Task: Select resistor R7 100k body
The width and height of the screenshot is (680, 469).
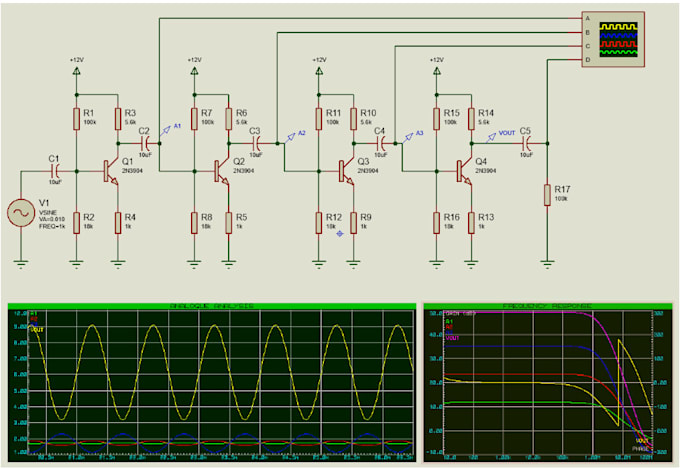Action: point(194,119)
